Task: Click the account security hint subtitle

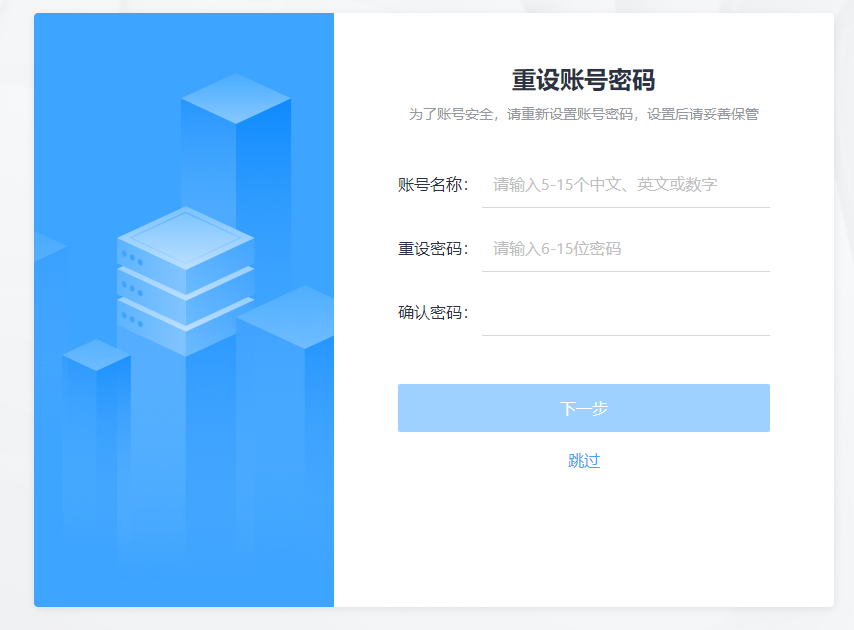Action: point(583,114)
